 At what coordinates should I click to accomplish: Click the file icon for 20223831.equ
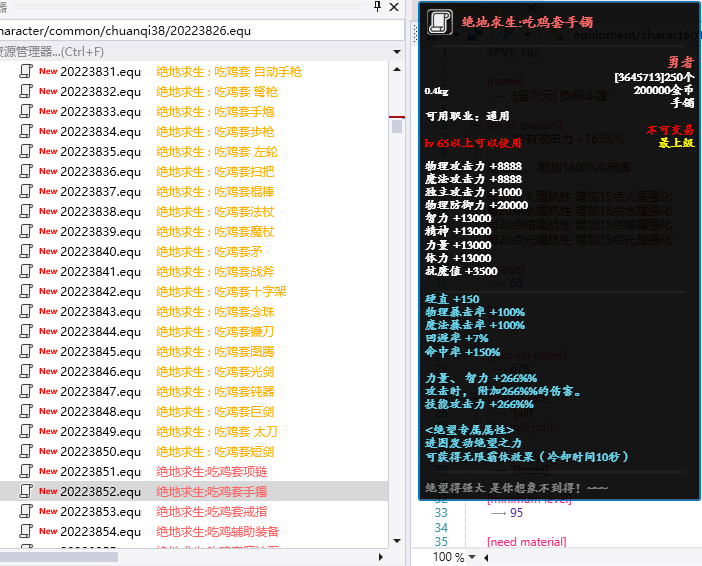[26, 72]
